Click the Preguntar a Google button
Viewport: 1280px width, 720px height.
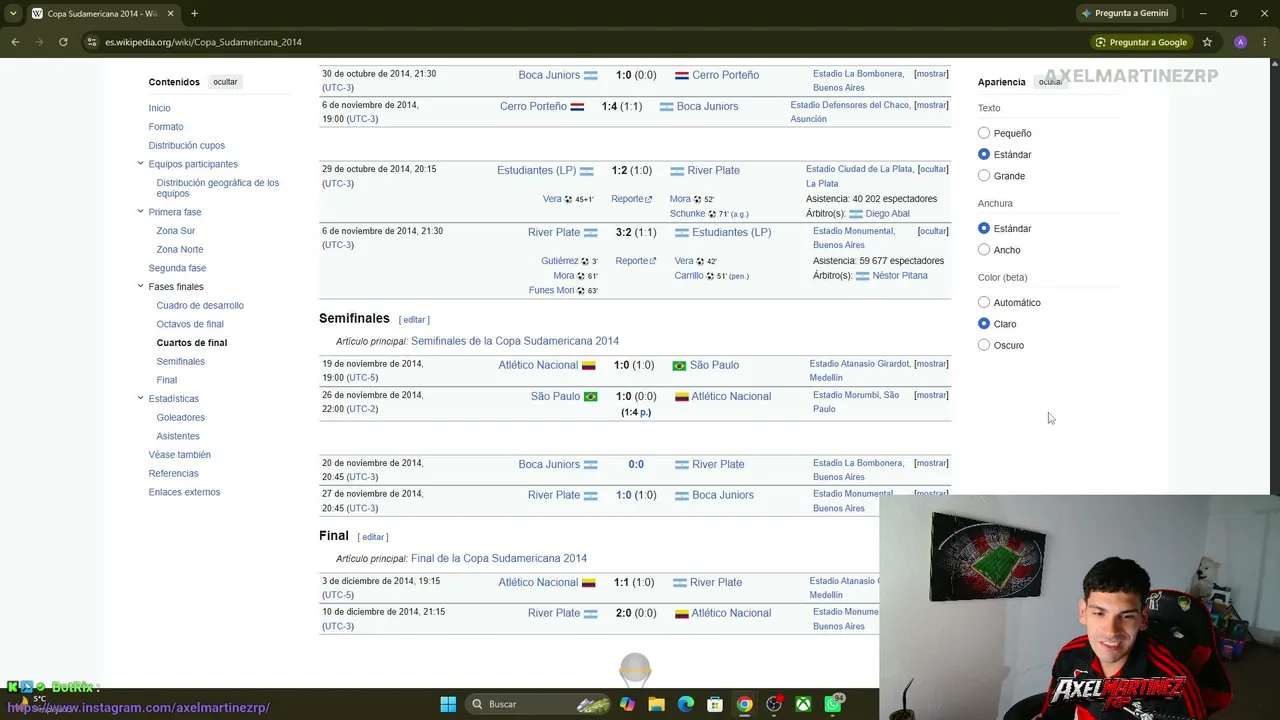1141,42
